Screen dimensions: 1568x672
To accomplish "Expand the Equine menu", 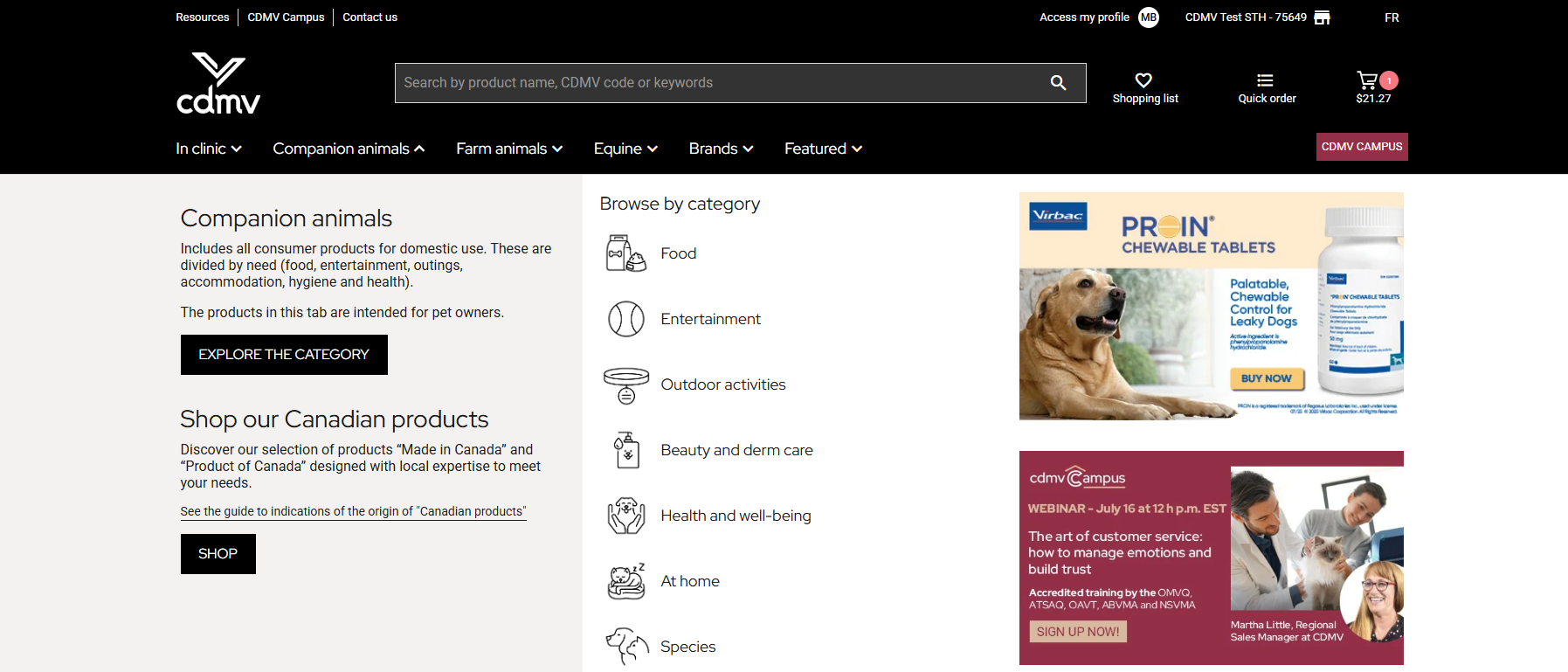I will pyautogui.click(x=625, y=149).
